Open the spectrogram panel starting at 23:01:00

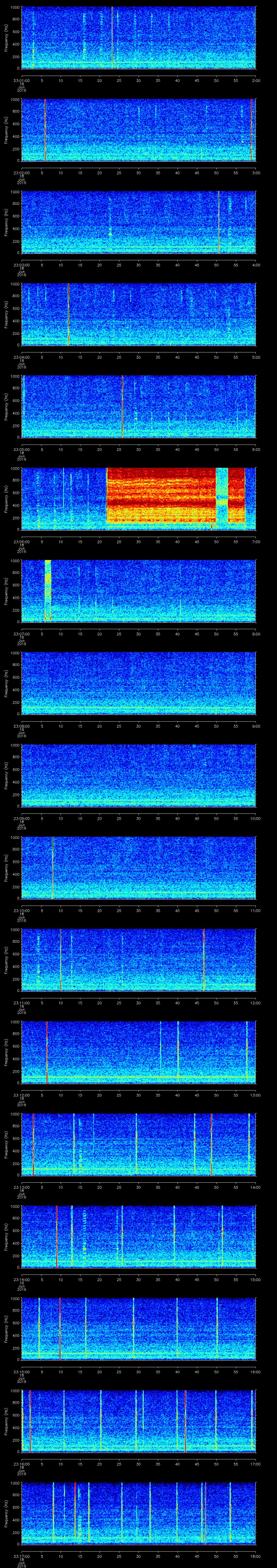click(x=138, y=38)
